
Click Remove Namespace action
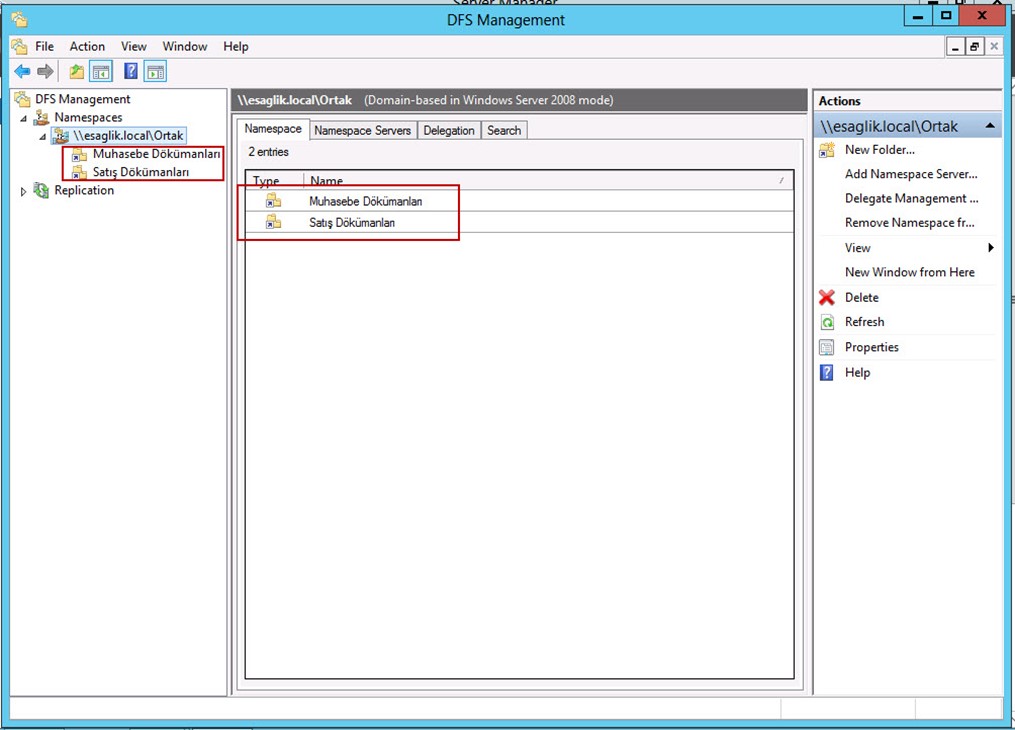pos(909,223)
